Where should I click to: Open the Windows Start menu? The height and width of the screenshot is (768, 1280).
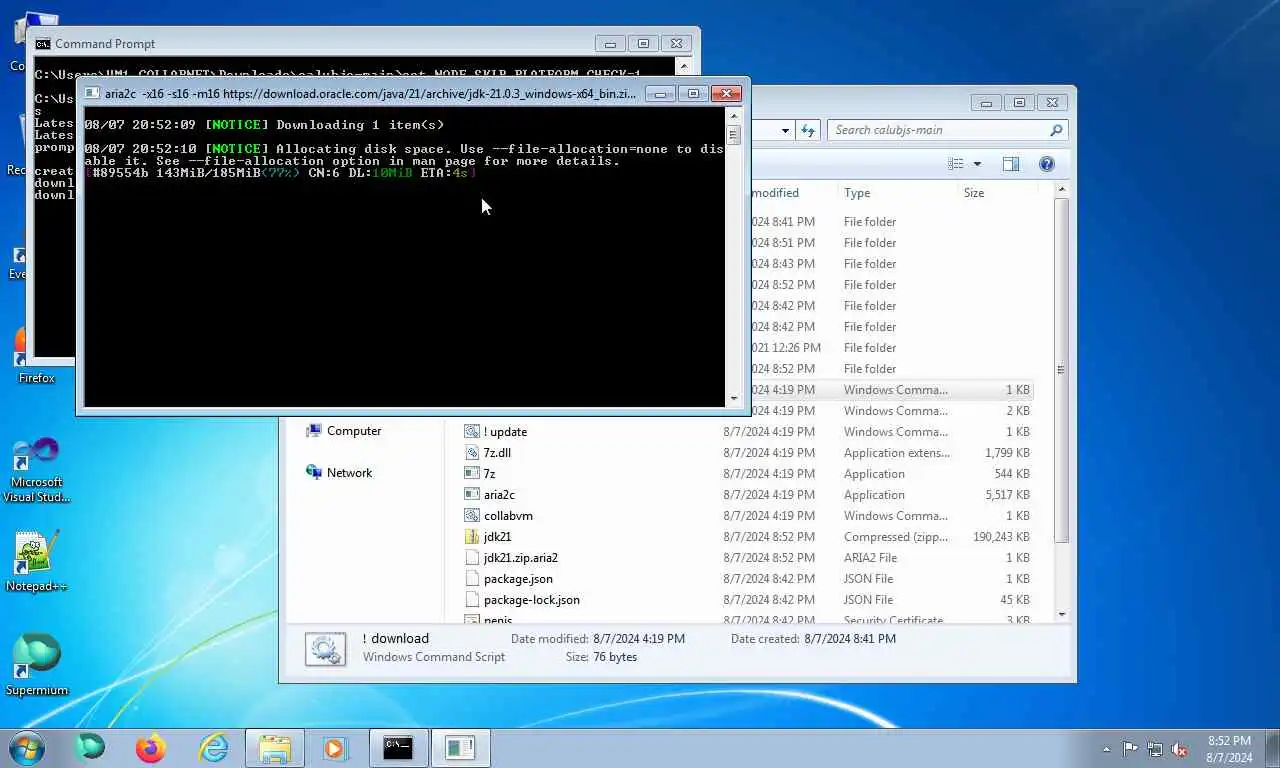click(26, 748)
